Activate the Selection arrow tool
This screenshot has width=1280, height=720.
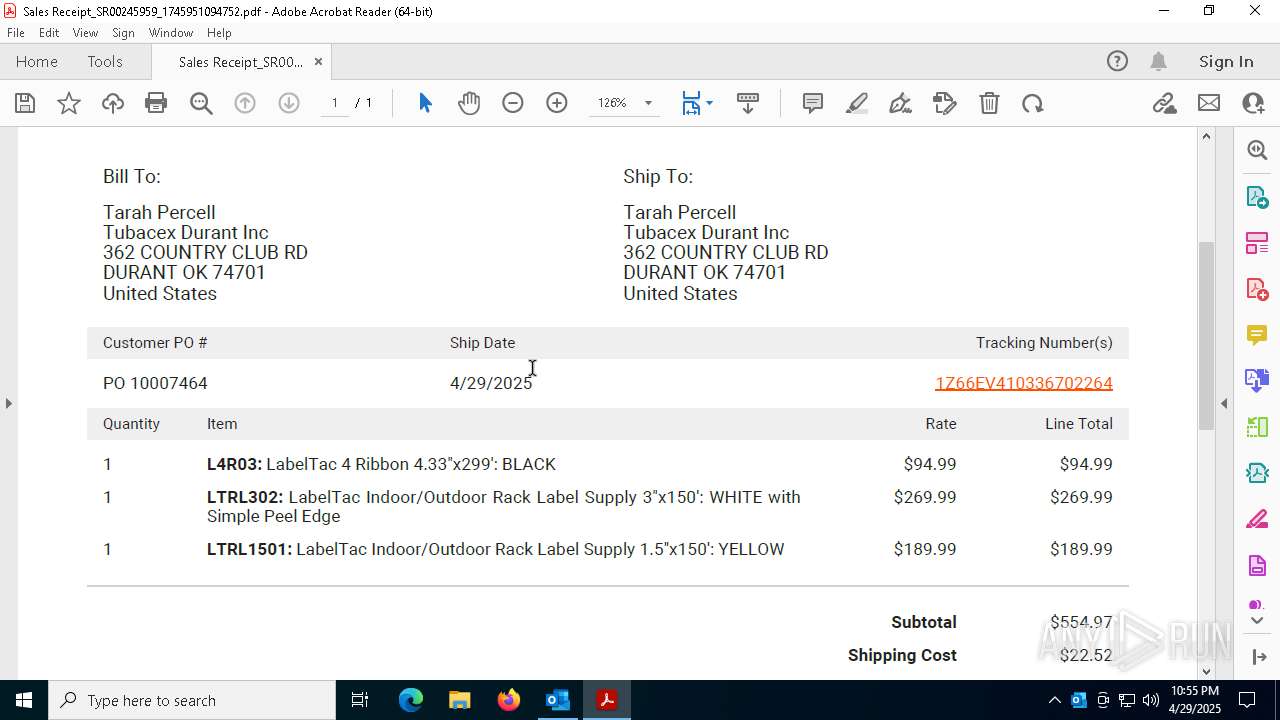[x=425, y=103]
